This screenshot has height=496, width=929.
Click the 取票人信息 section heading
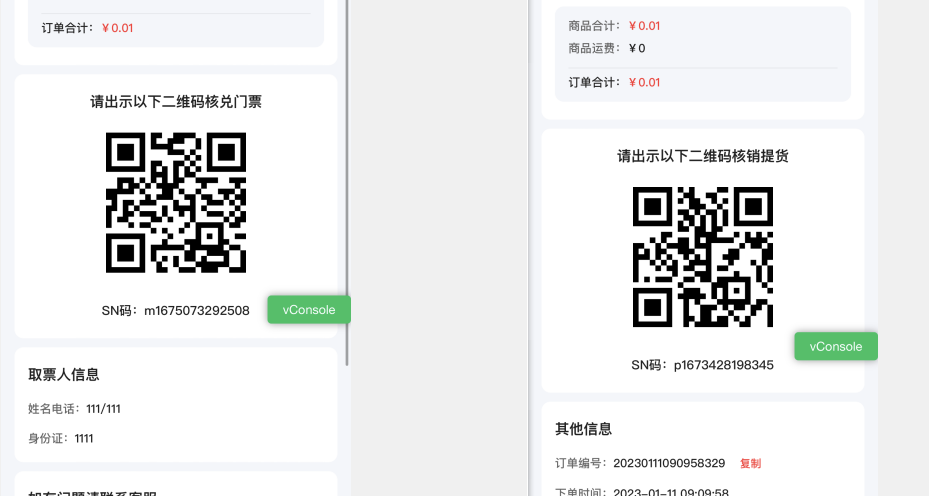(64, 375)
